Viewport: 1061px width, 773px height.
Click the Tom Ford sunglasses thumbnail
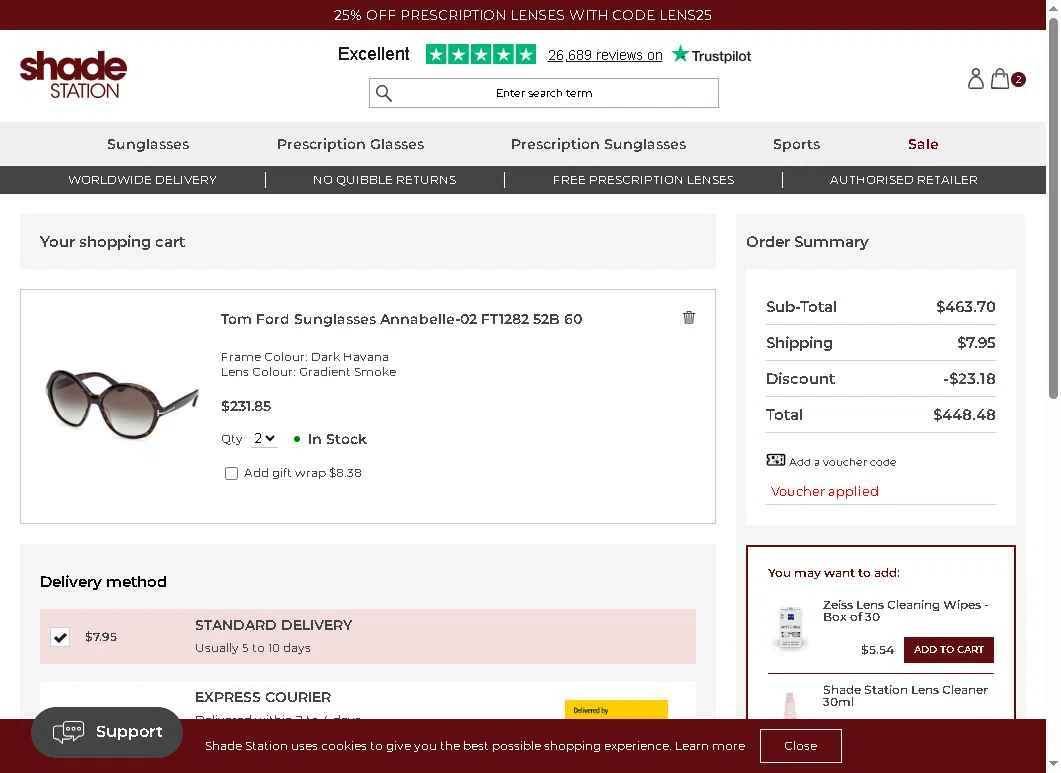click(x=122, y=403)
